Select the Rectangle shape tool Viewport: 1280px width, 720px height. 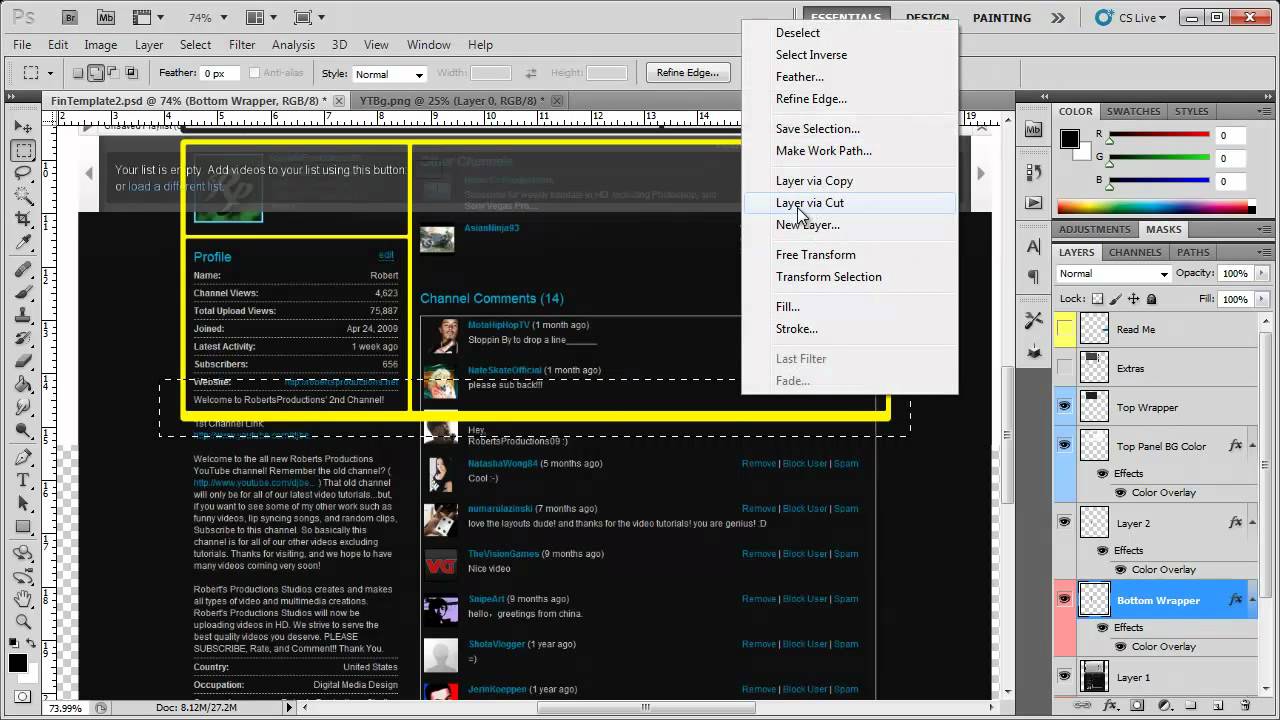point(23,527)
